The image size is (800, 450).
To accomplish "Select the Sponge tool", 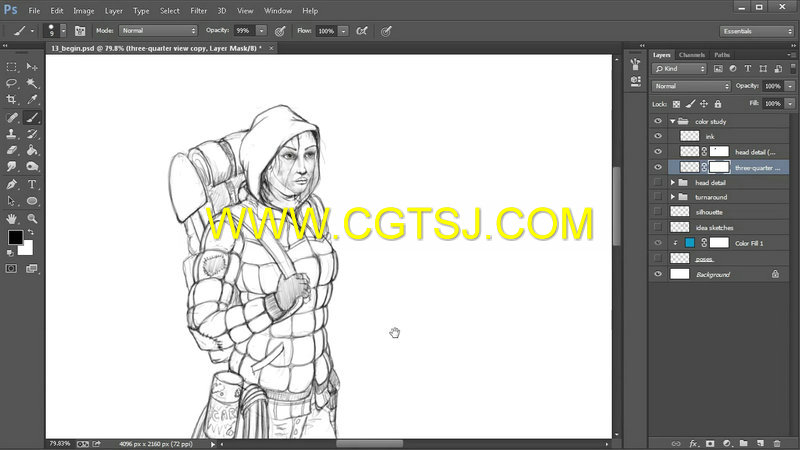I will coord(32,167).
